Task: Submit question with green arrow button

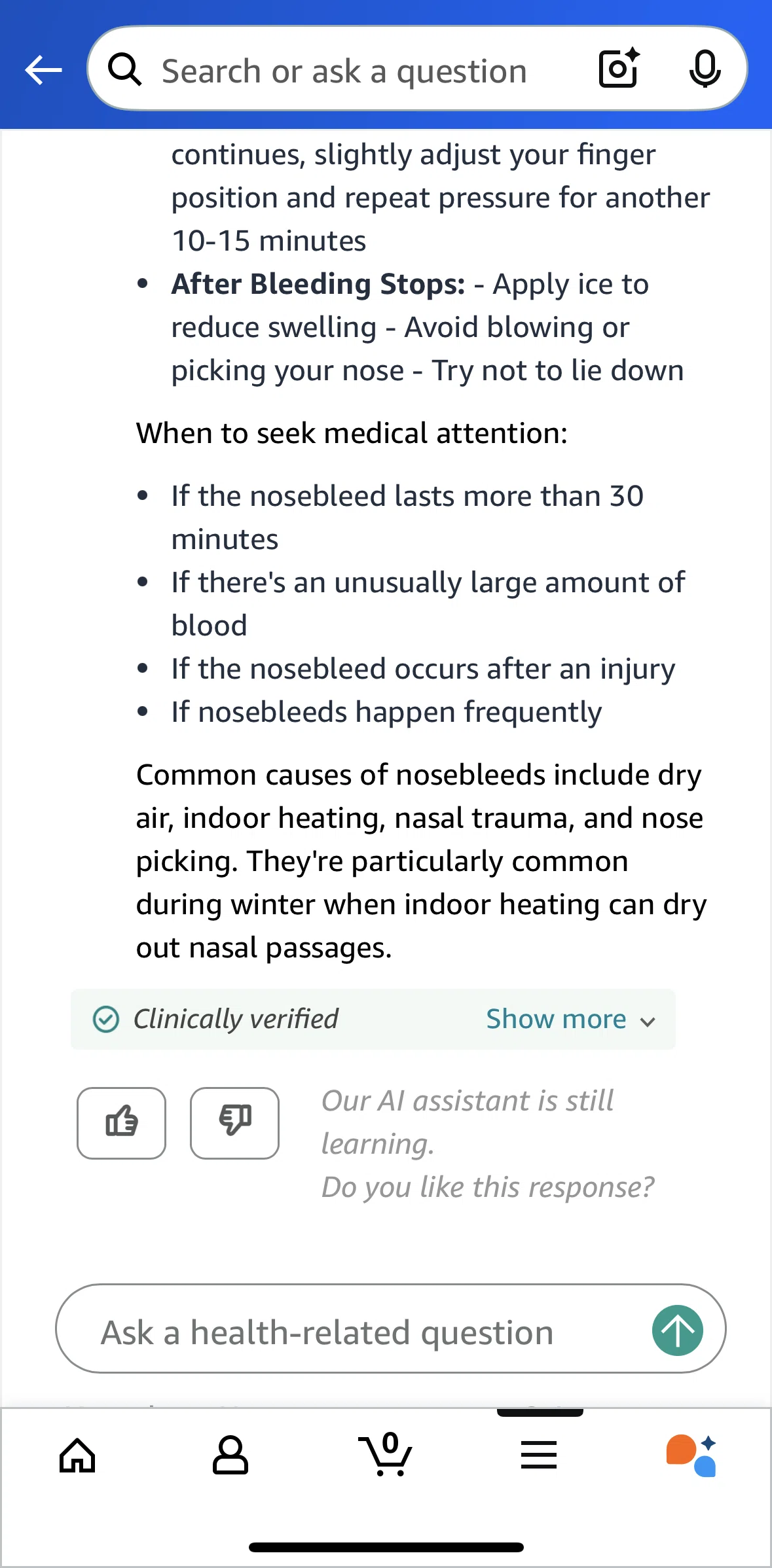Action: pos(678,1330)
